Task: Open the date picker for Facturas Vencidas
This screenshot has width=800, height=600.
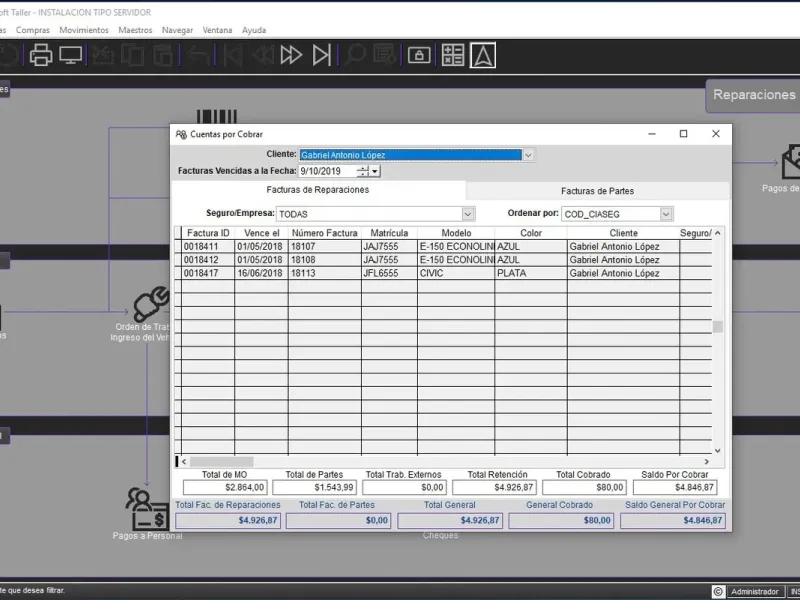Action: 375,172
